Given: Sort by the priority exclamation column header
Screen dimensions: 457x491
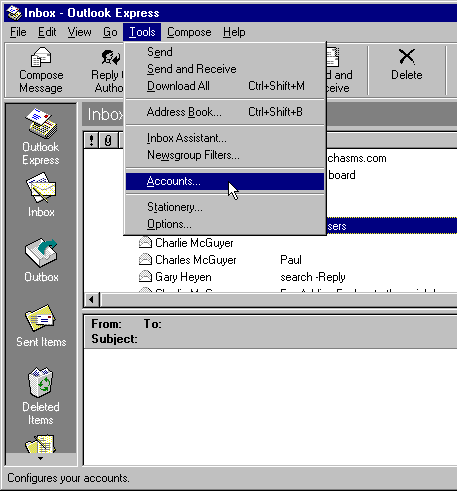Looking at the screenshot, I should pos(91,140).
